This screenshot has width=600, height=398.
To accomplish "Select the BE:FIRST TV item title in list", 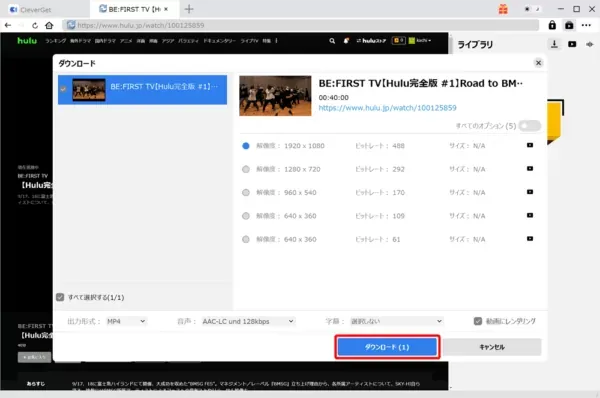I will tap(164, 87).
